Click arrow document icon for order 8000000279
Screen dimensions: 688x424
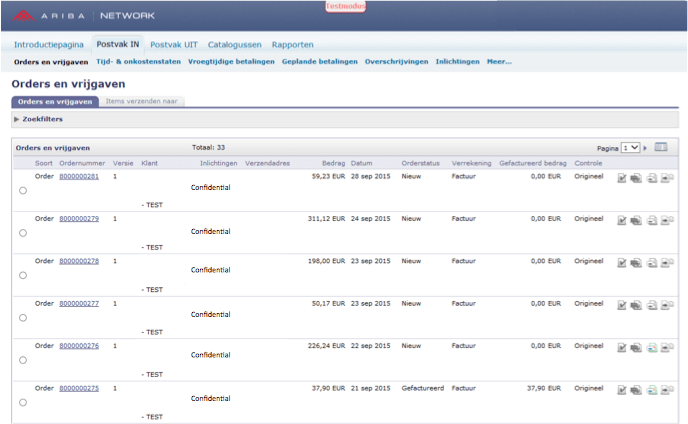coord(667,220)
